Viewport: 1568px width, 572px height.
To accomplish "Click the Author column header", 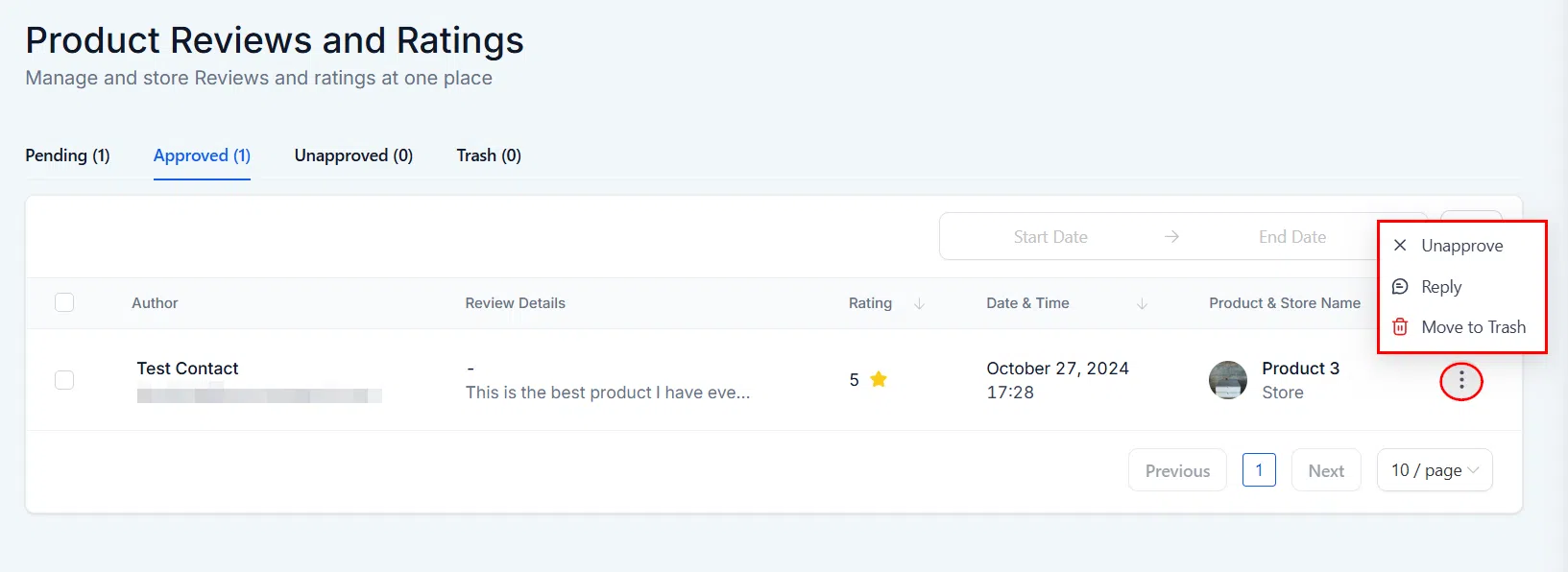I will [x=155, y=303].
